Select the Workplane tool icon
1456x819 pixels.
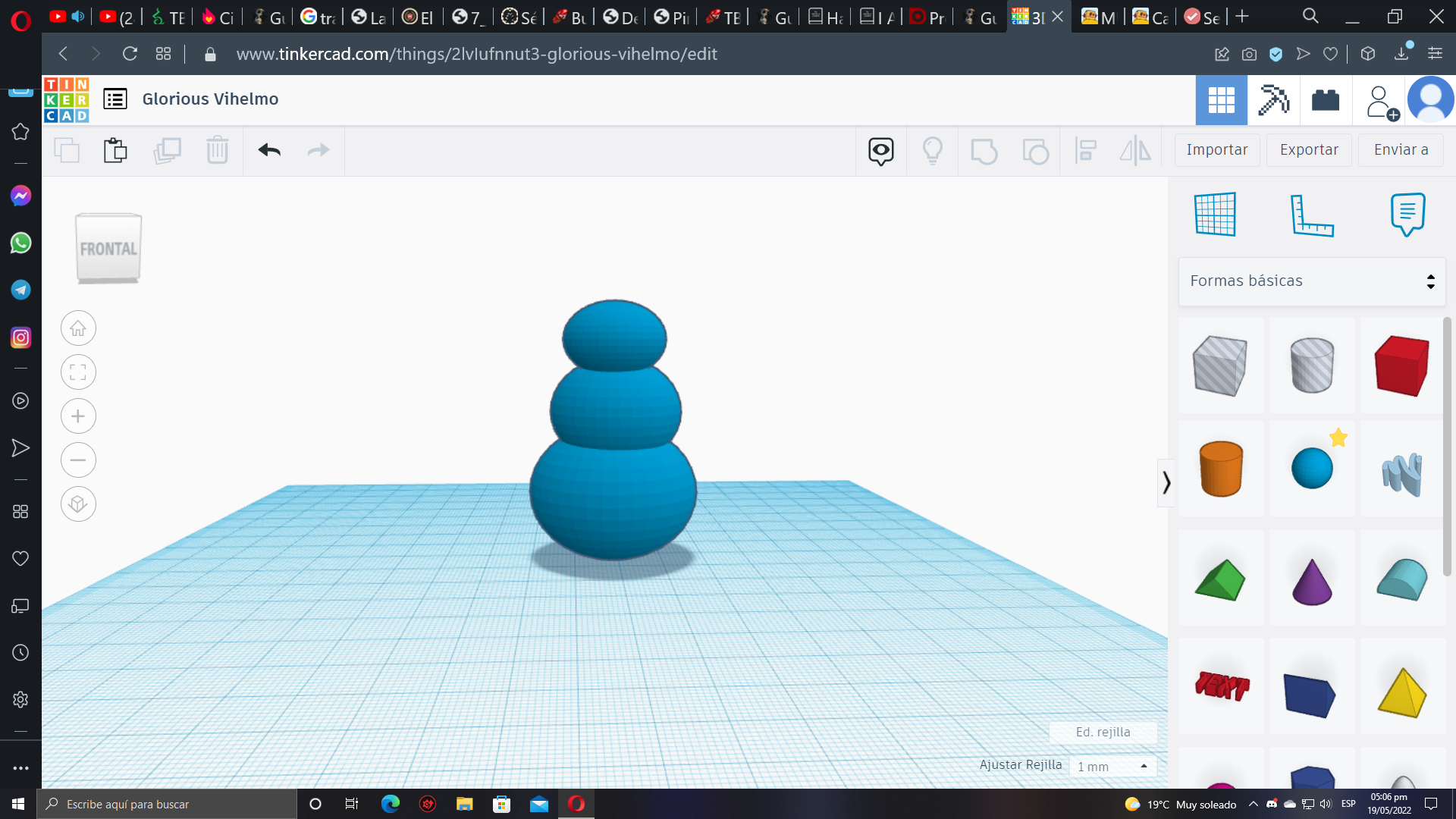(x=1215, y=215)
